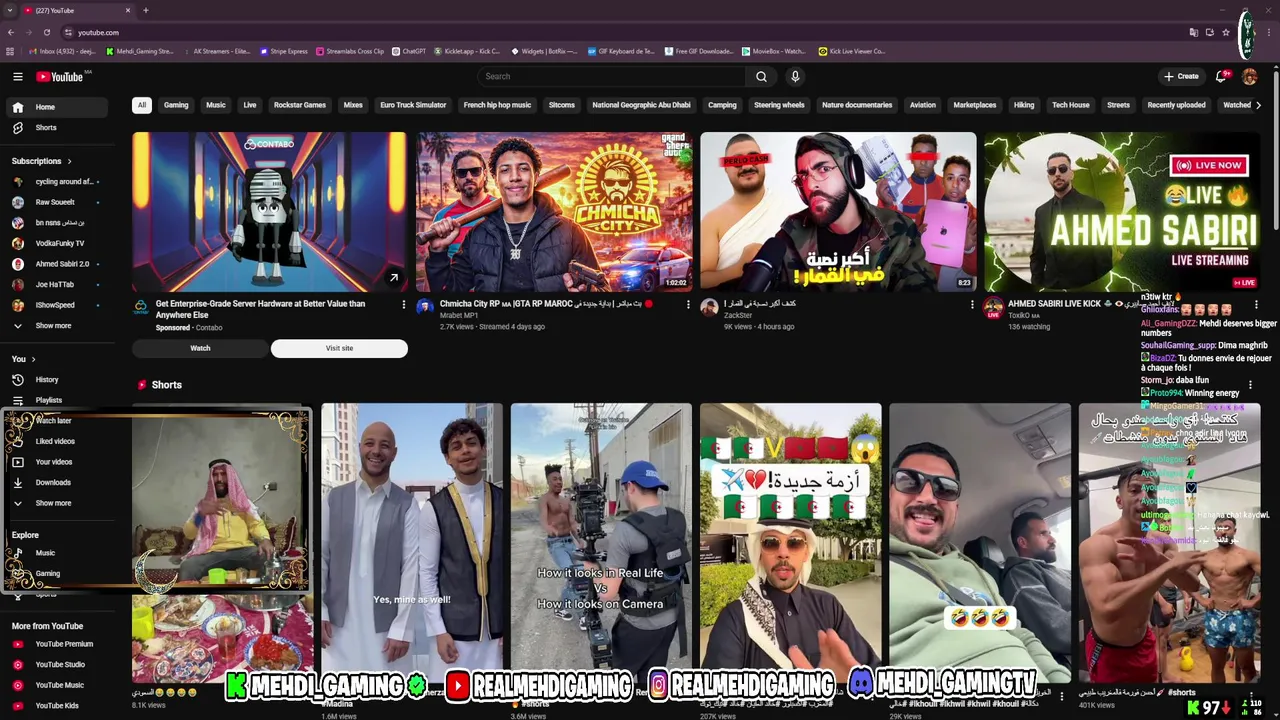Screen dimensions: 1280x720
Task: Open the 'Yes, mine as well!' short
Action: click(411, 542)
